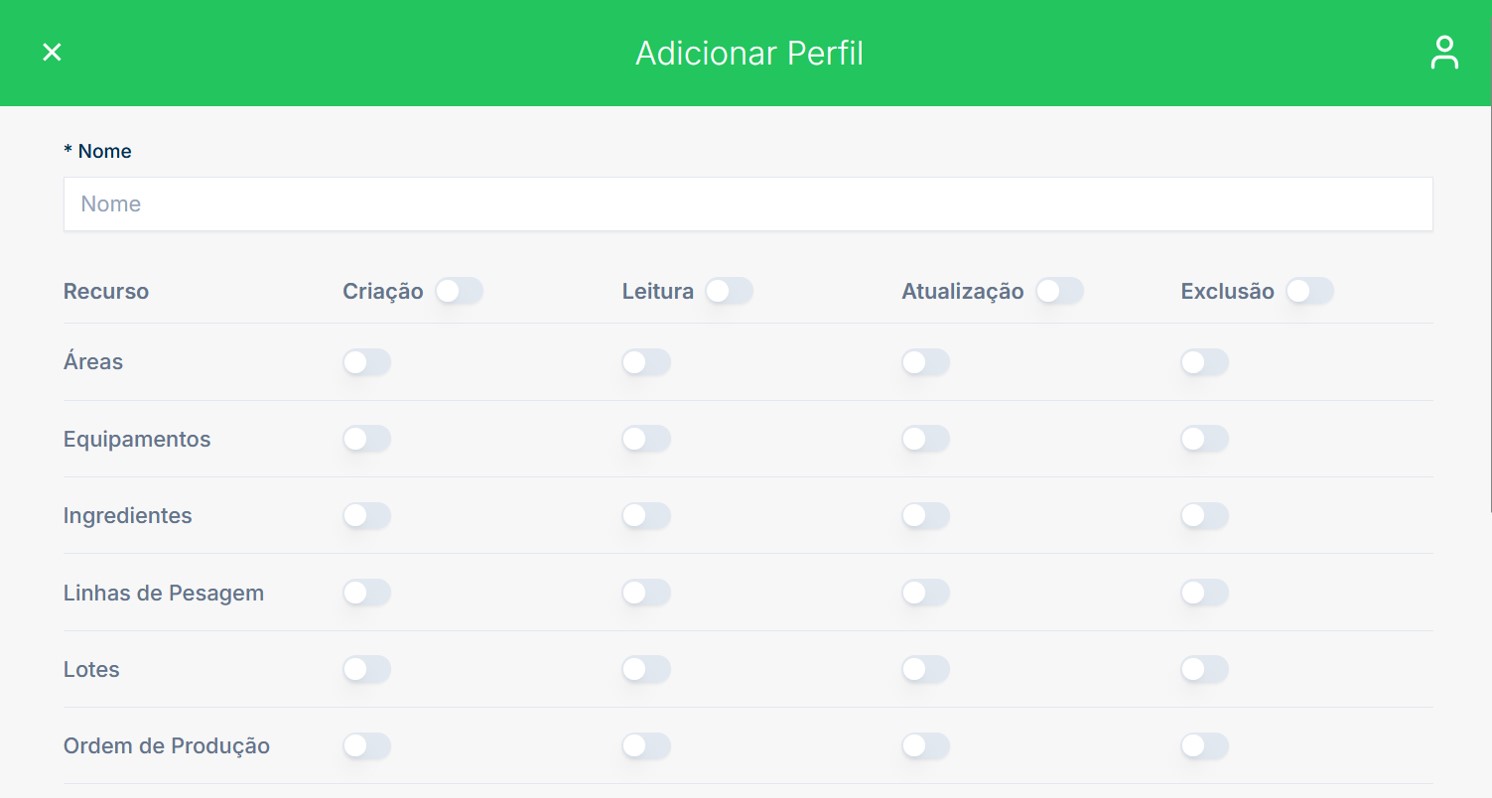1492x798 pixels.
Task: Toggle the Exclusão header switch
Action: [x=1309, y=291]
